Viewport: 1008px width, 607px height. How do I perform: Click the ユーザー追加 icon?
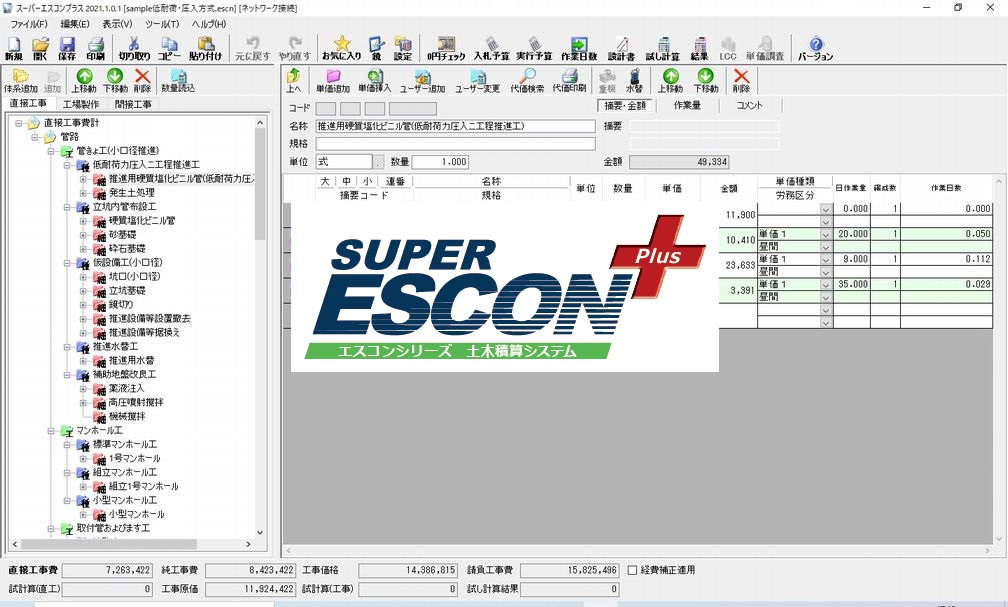pyautogui.click(x=422, y=82)
